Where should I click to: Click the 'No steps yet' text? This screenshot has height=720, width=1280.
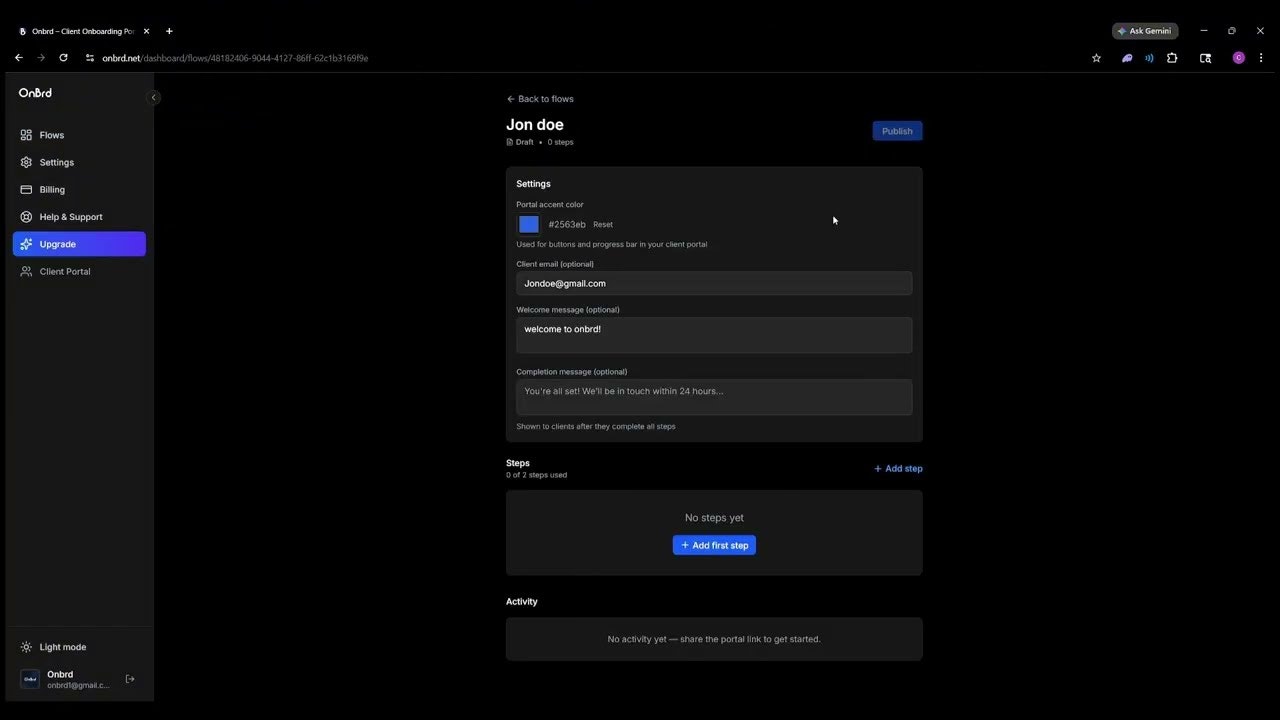[714, 518]
